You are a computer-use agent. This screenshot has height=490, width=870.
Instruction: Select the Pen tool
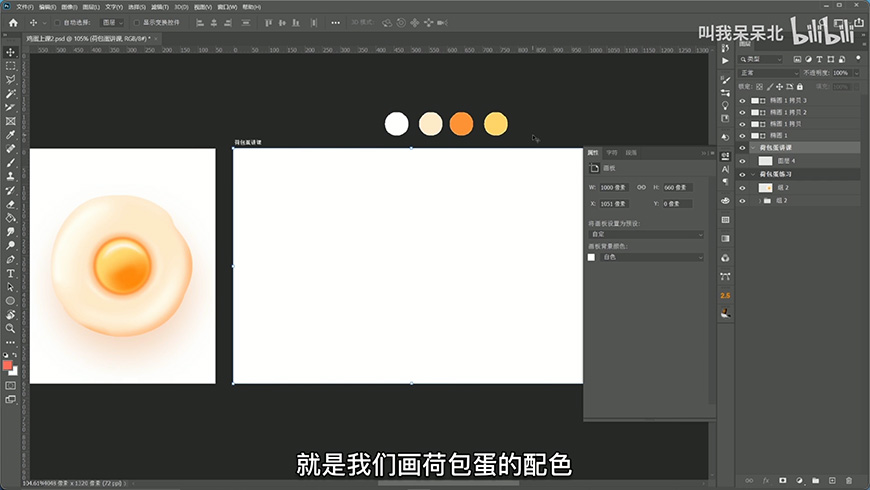tap(10, 260)
